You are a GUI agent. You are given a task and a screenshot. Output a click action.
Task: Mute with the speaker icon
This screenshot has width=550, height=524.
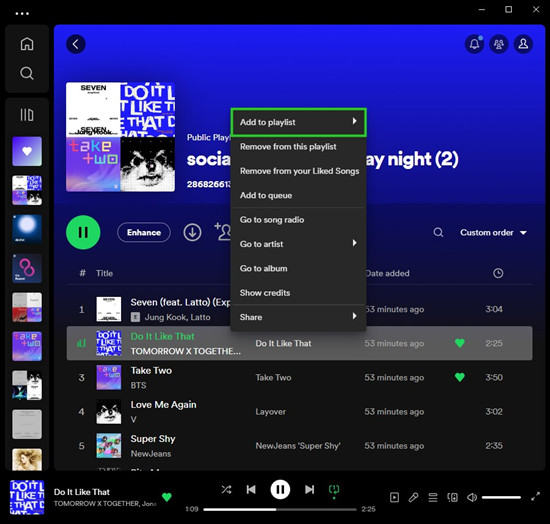472,497
